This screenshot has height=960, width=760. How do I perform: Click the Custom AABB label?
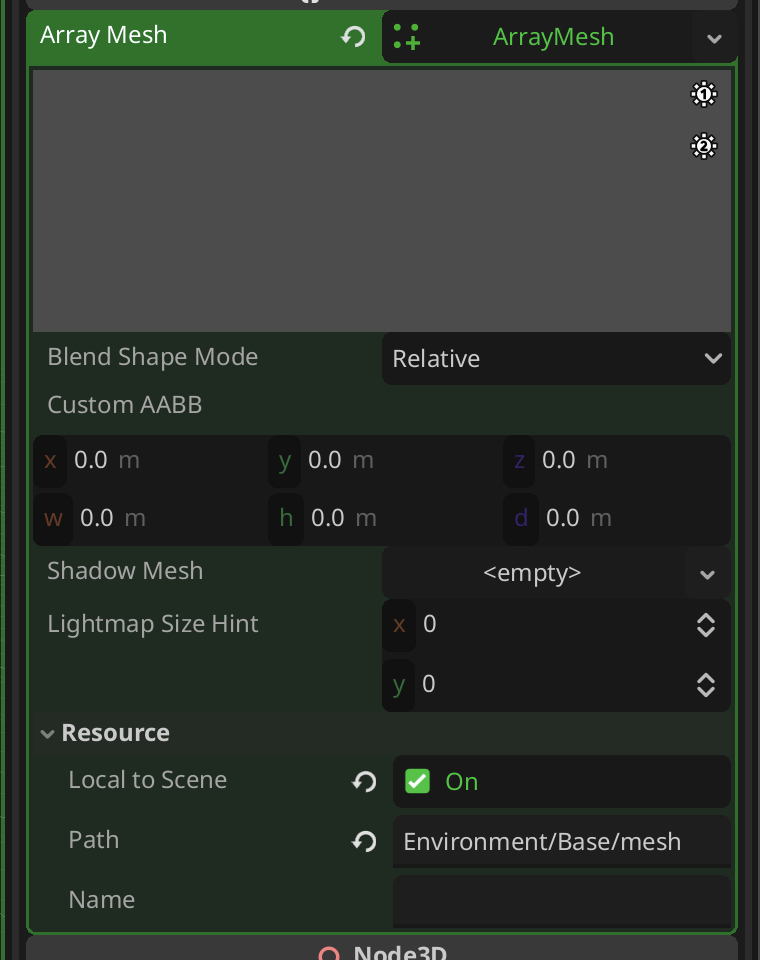125,405
